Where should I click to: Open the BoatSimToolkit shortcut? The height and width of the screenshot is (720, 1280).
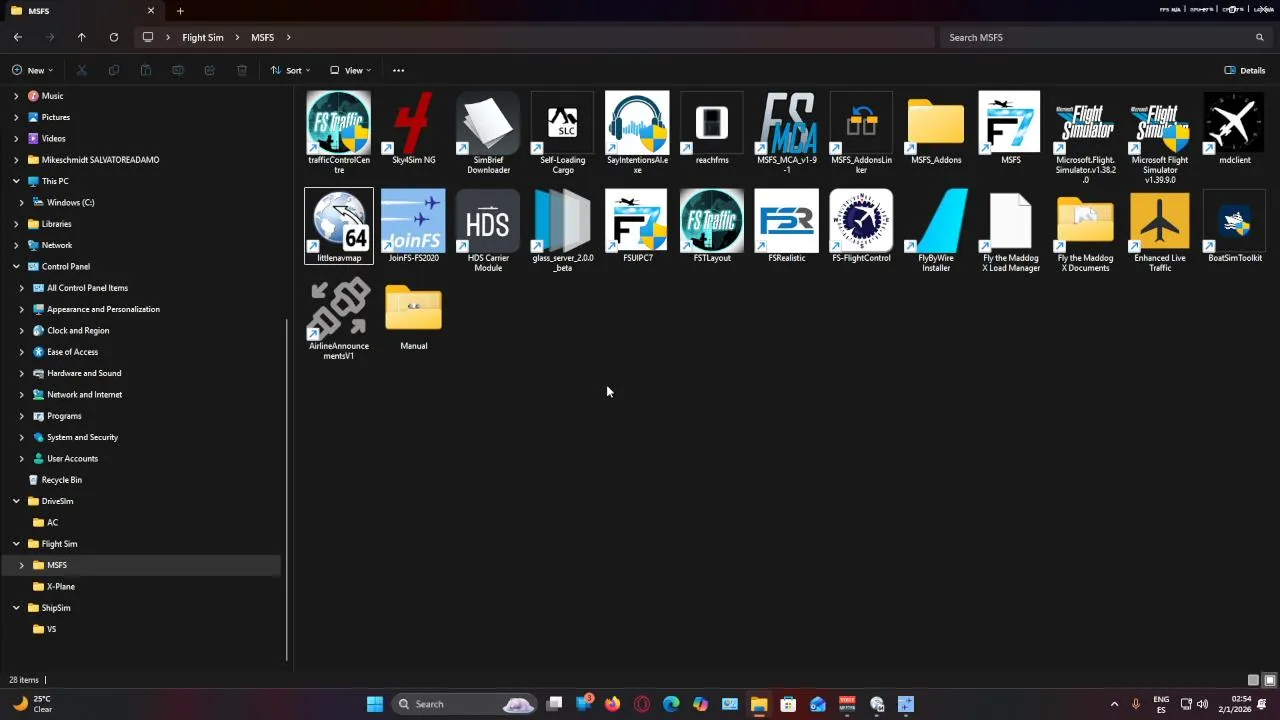[1234, 226]
